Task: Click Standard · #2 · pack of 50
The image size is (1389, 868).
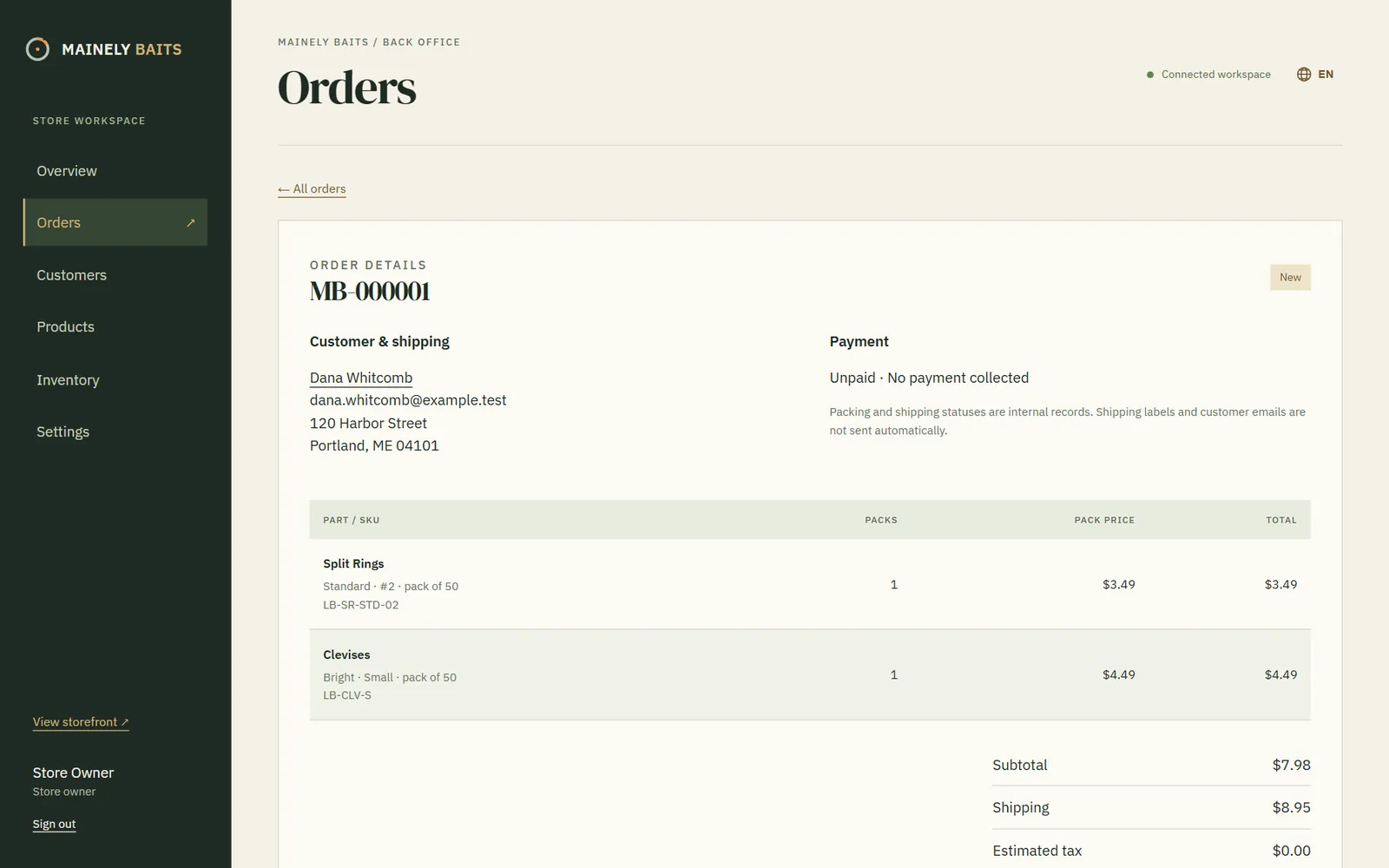Action: click(391, 587)
